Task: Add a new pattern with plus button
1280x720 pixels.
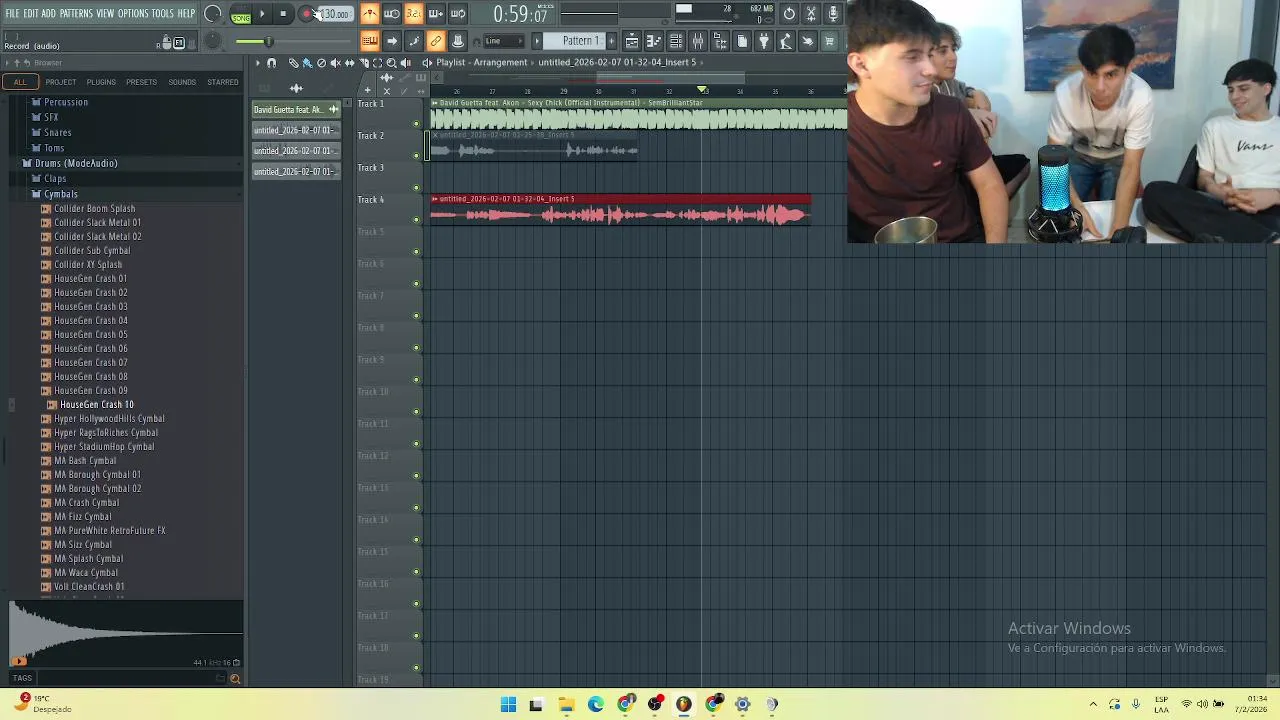Action: coord(611,41)
